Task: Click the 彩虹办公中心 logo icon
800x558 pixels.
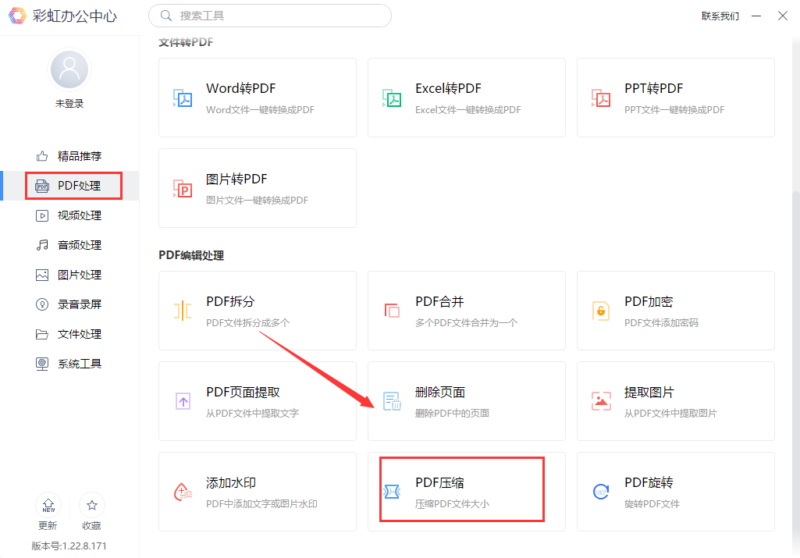Action: (17, 16)
